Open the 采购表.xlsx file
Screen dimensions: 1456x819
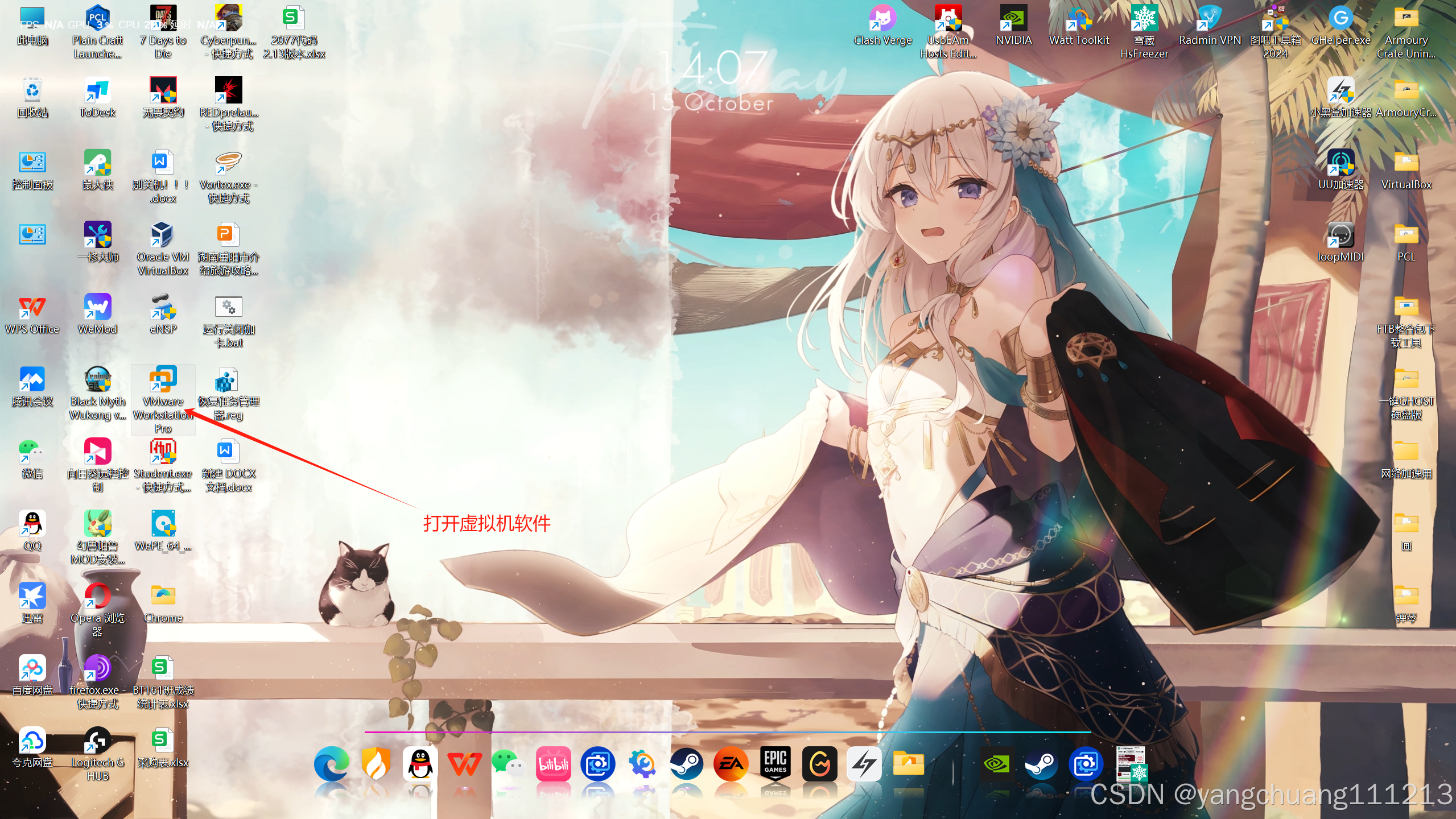click(163, 748)
